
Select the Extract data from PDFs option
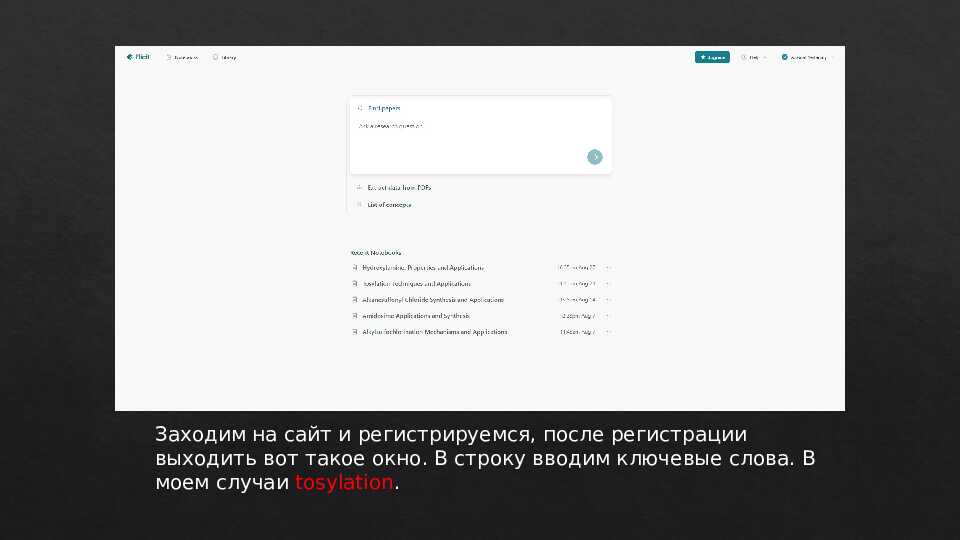click(x=398, y=187)
